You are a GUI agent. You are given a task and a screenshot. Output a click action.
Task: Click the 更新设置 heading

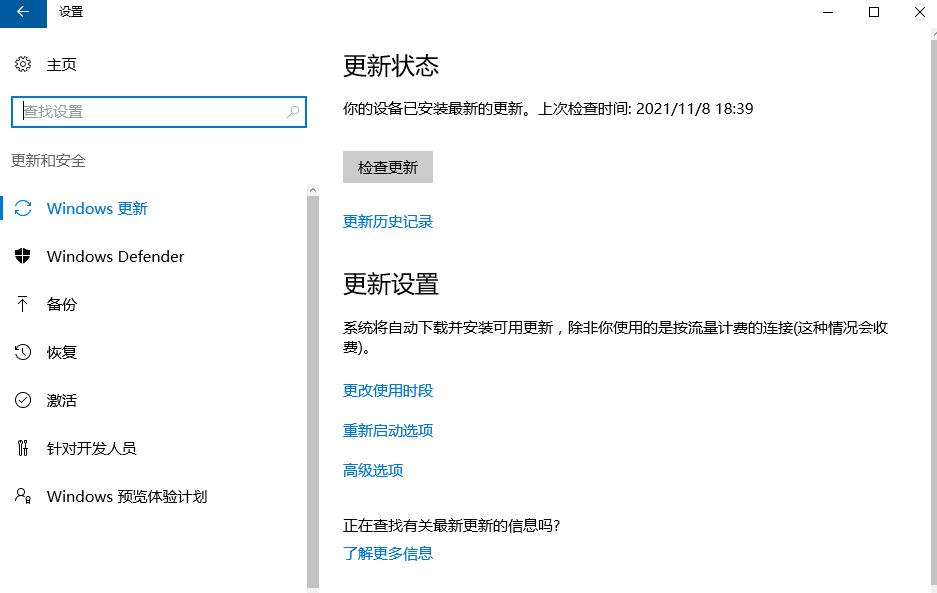[x=391, y=284]
